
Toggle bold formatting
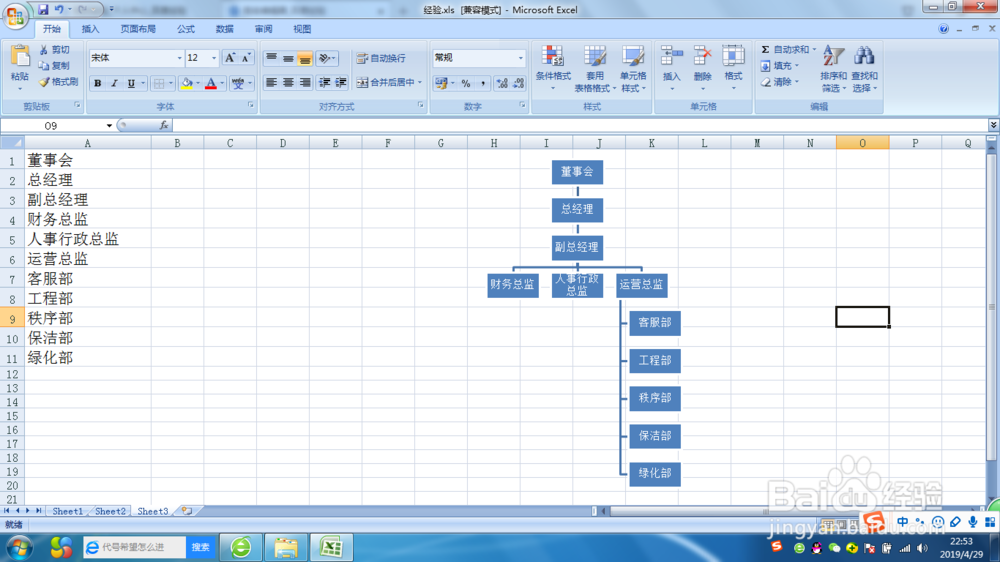tap(98, 83)
